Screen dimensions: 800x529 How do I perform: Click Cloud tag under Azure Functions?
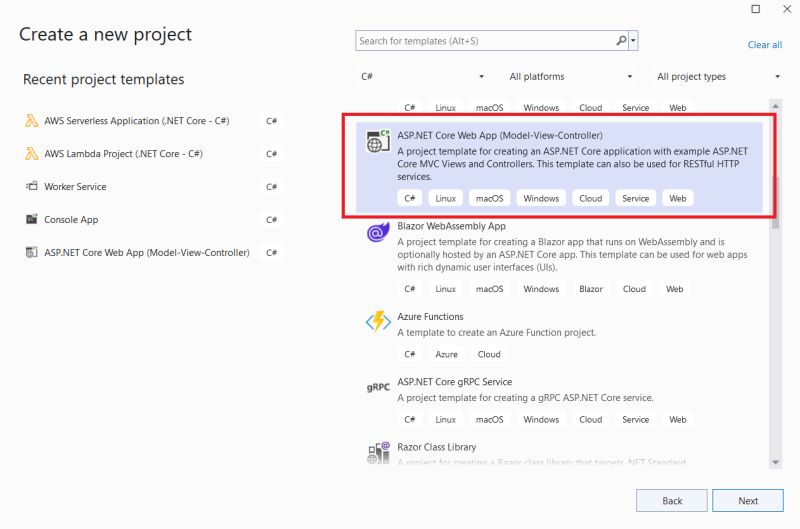point(489,354)
